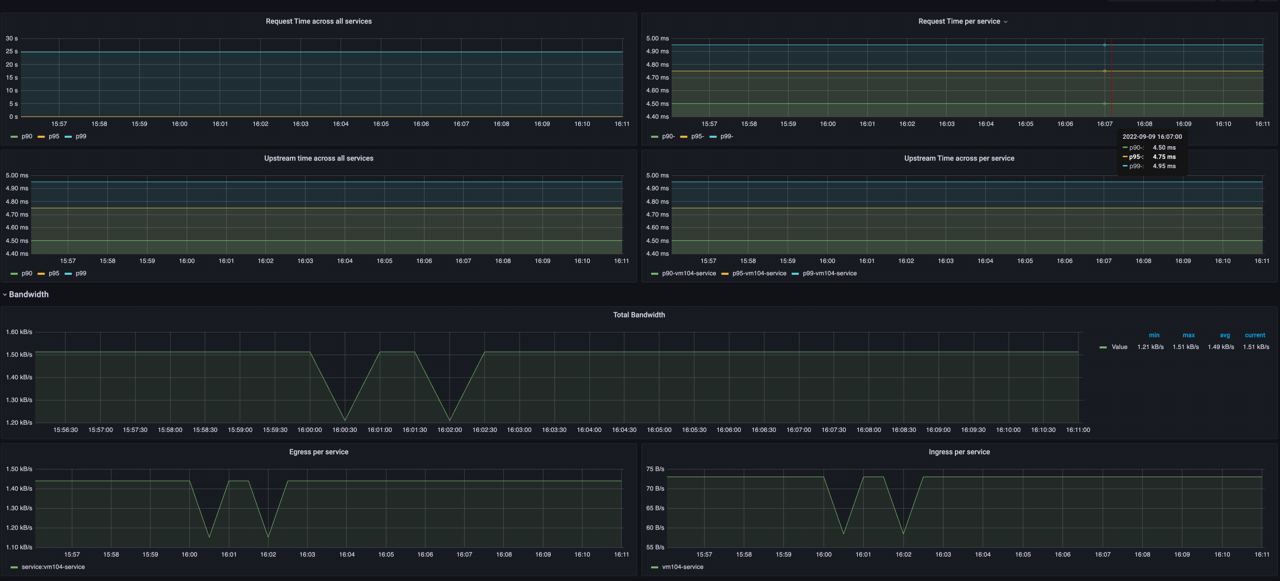This screenshot has width=1280, height=581.
Task: Open the Upstream Time across per service panel title
Action: 959,158
